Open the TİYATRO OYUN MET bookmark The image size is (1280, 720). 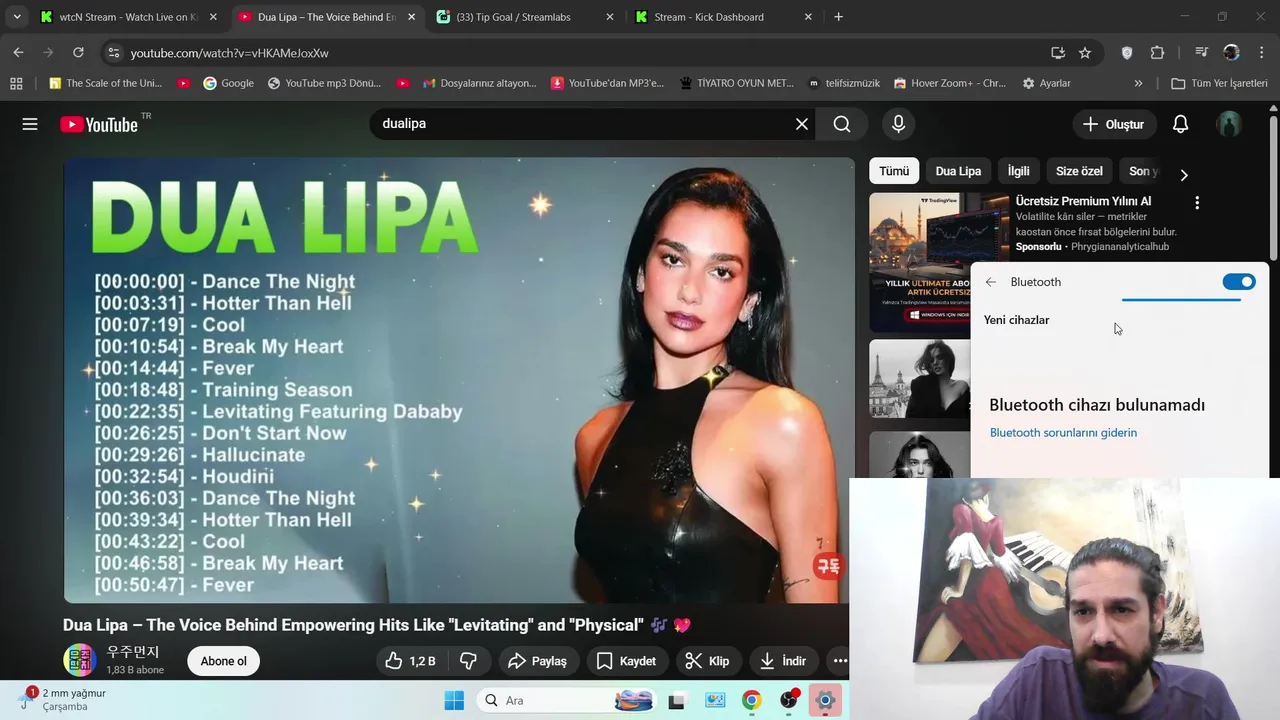click(x=736, y=83)
